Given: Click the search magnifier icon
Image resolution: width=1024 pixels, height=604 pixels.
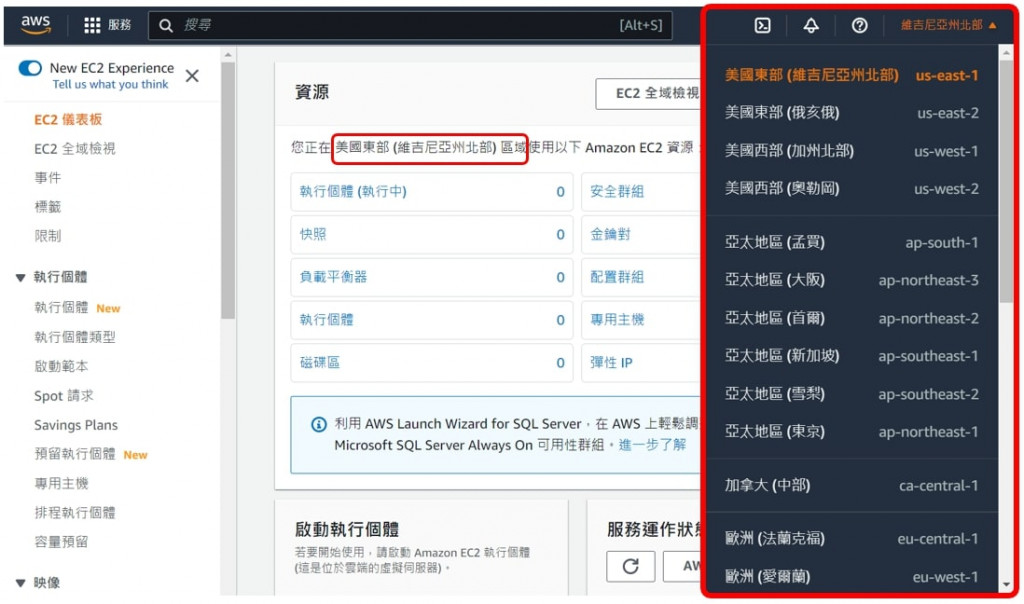Looking at the screenshot, I should [x=166, y=25].
